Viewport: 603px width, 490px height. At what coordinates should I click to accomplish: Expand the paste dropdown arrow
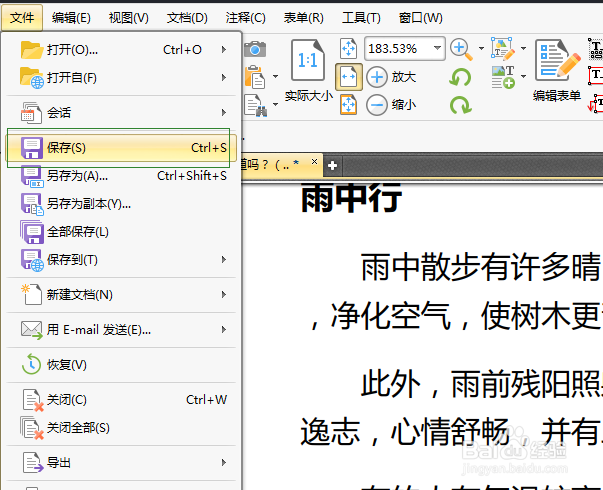click(x=275, y=77)
